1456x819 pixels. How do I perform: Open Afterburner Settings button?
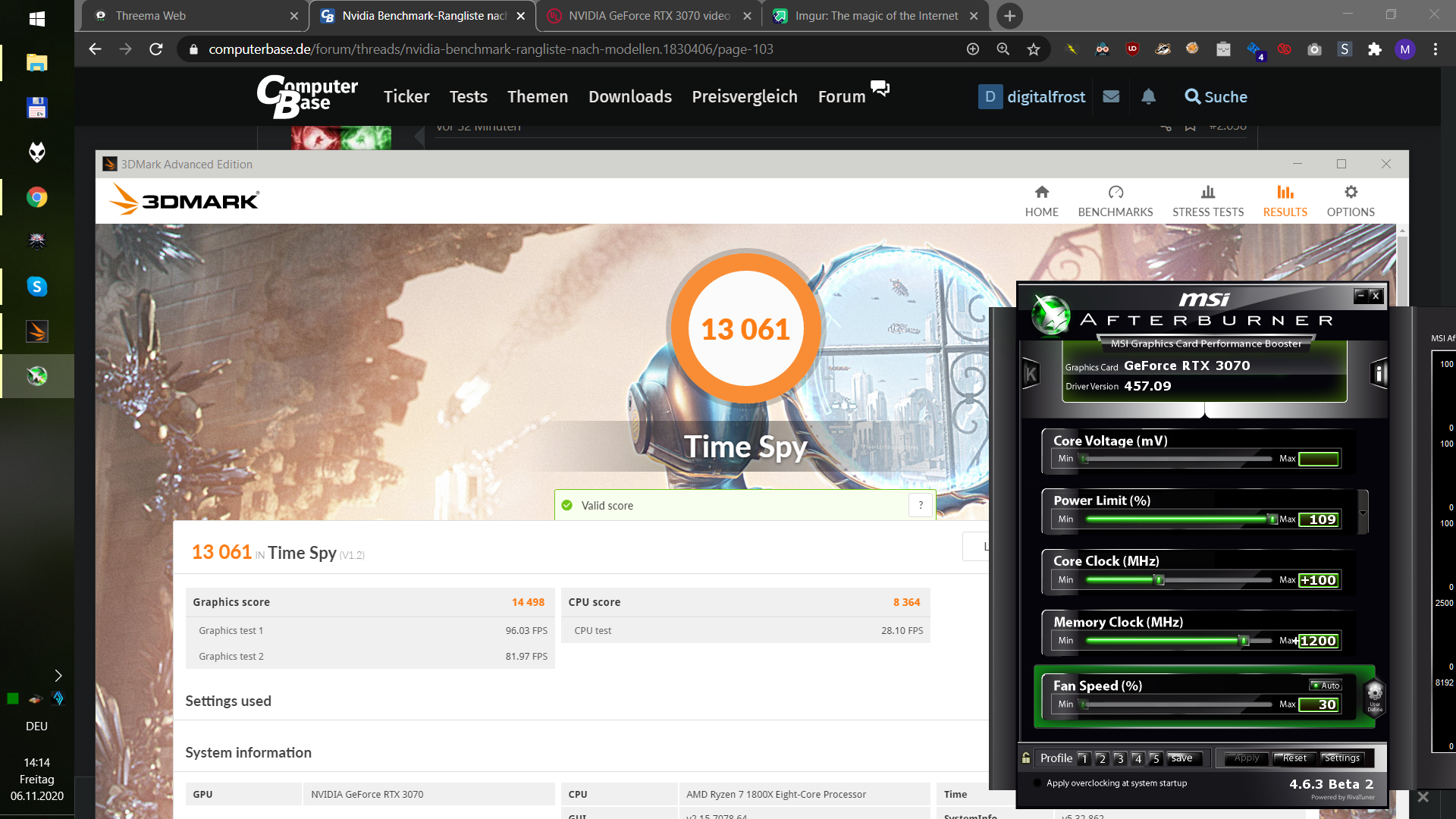(x=1341, y=758)
